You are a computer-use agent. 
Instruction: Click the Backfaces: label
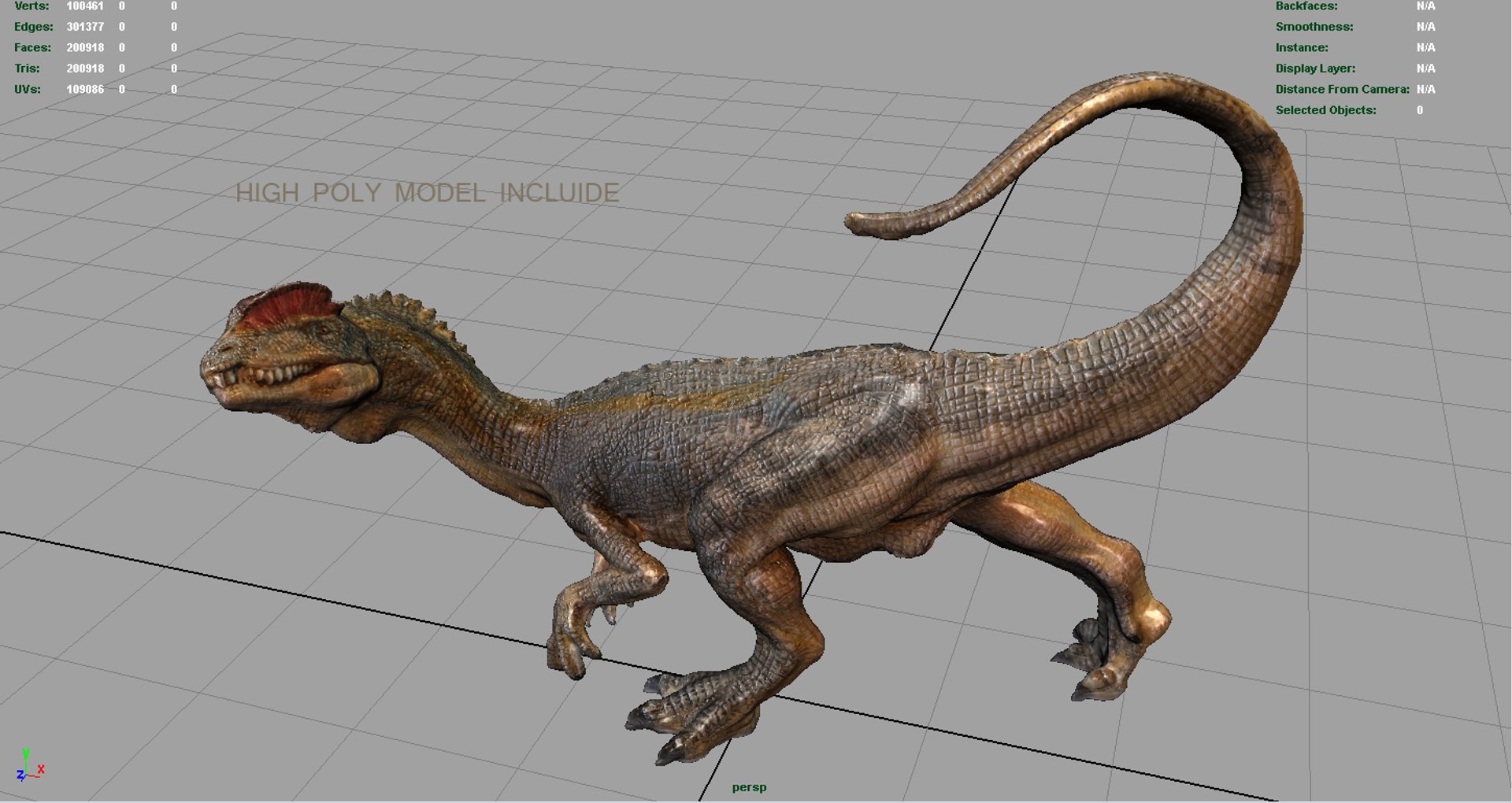(1306, 6)
